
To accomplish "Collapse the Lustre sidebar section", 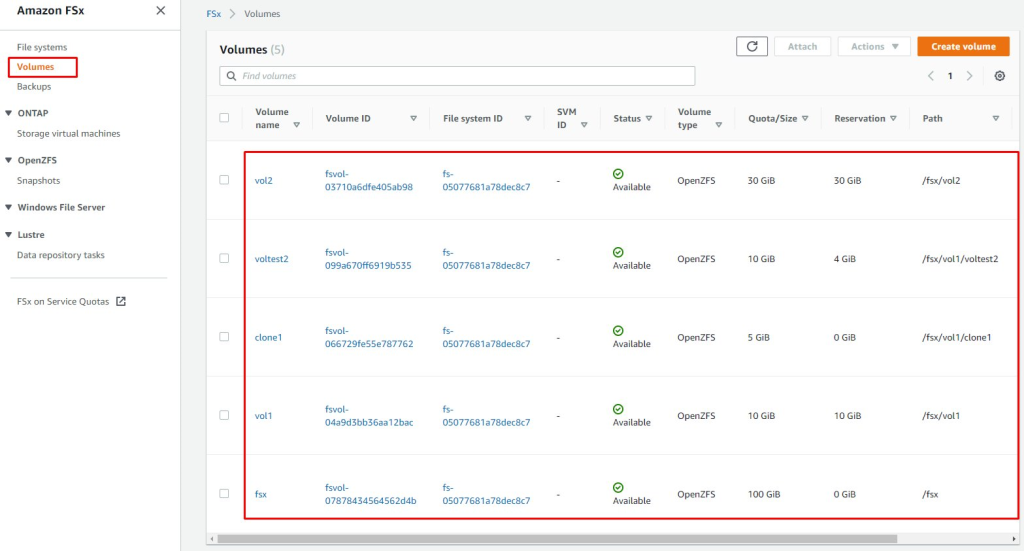I will pyautogui.click(x=8, y=234).
